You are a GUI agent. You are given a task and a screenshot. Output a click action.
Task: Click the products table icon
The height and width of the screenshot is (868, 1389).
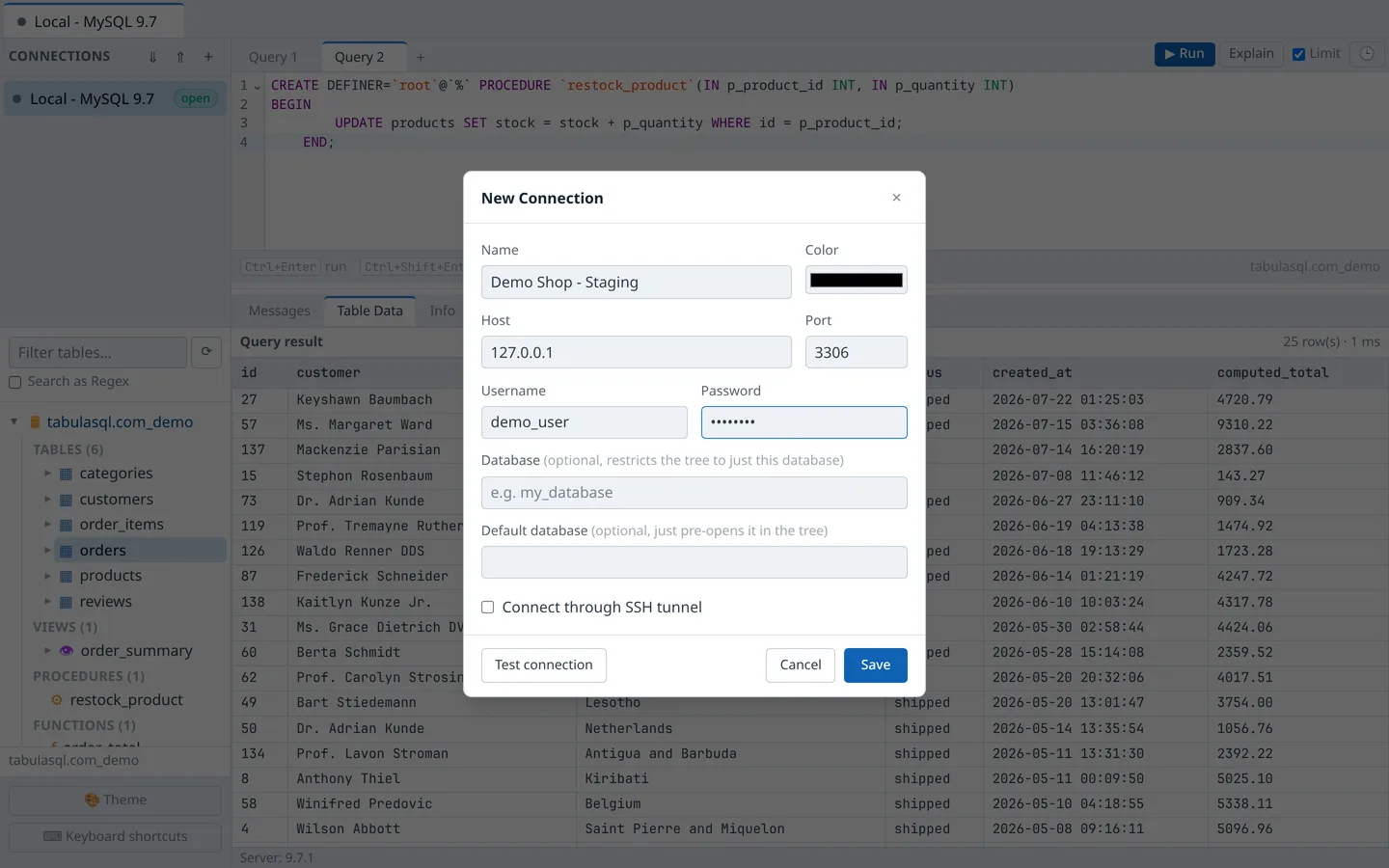[66, 576]
